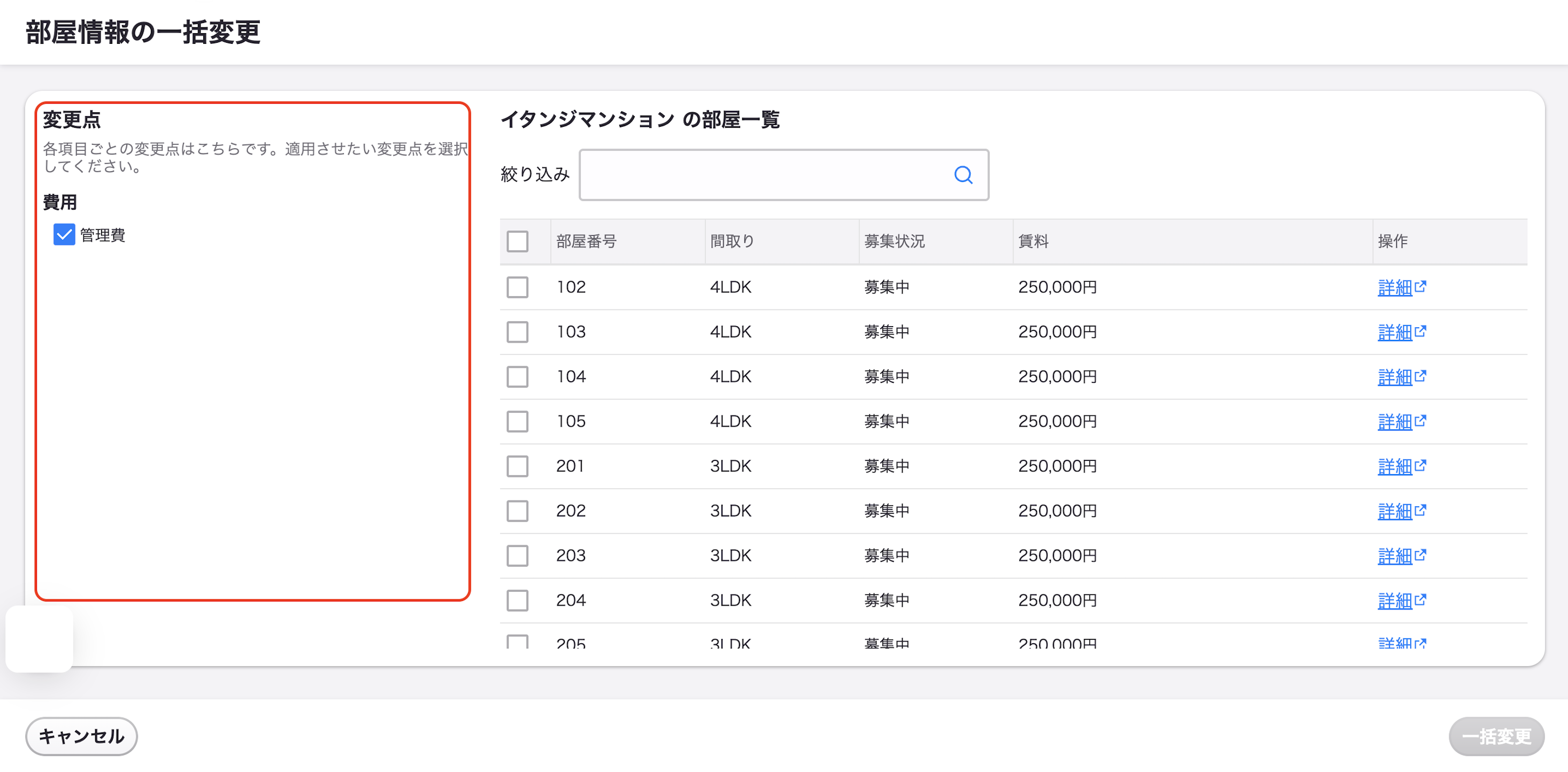Click the 部屋番号 column header
This screenshot has width=1568, height=772.
point(586,242)
